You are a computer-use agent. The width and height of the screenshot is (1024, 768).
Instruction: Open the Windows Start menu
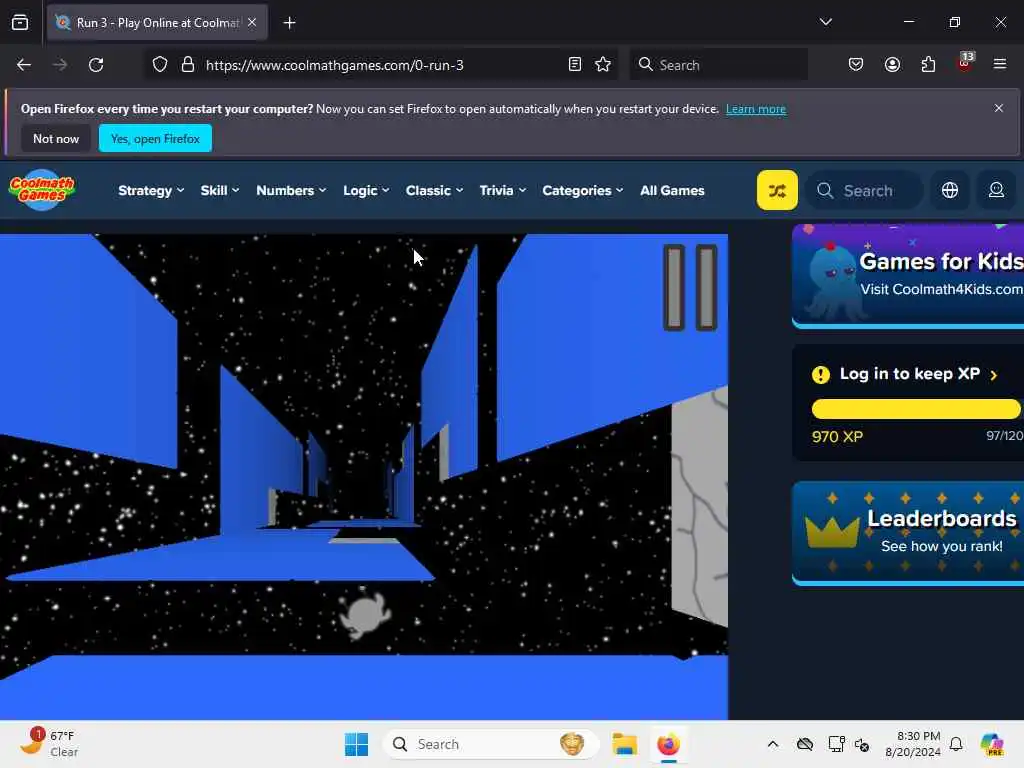coord(356,744)
